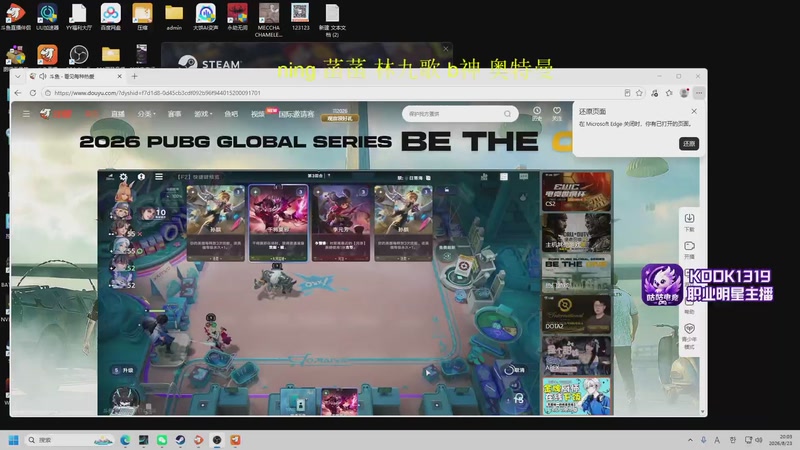Open Edge reader view icon
This screenshot has width=800, height=450.
(627, 93)
